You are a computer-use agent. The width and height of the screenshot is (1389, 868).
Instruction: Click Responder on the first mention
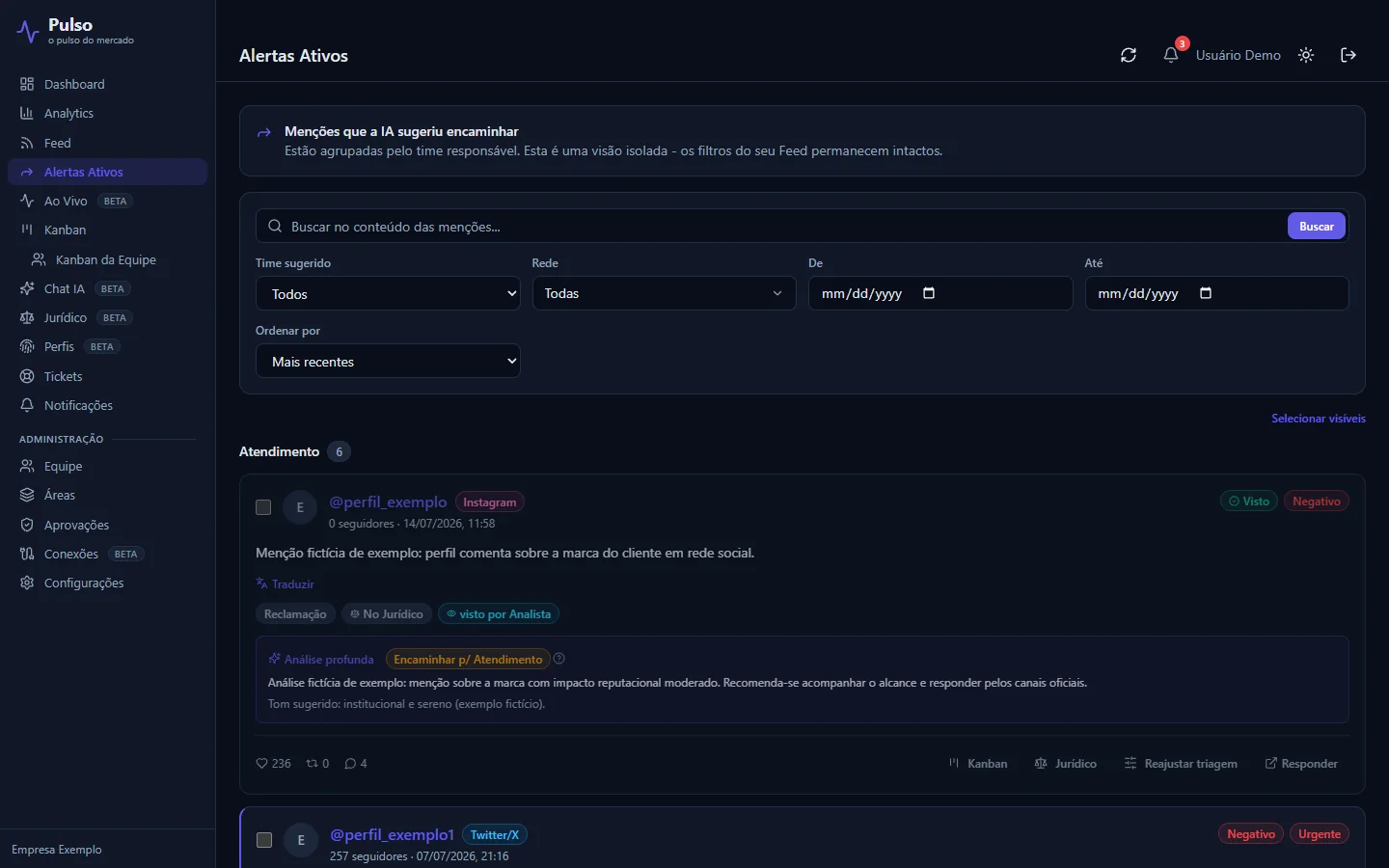point(1301,764)
